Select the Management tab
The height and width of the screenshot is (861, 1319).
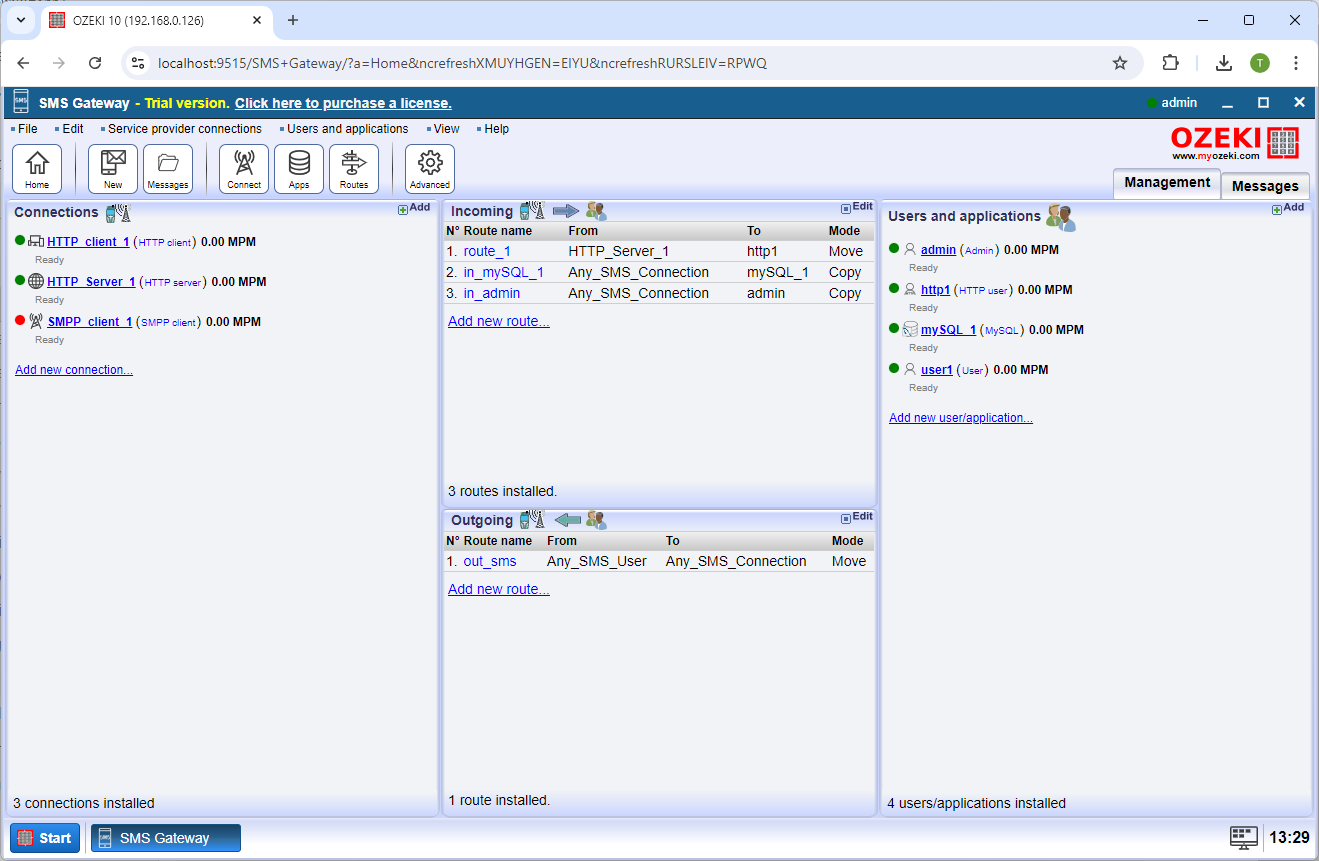1166,182
